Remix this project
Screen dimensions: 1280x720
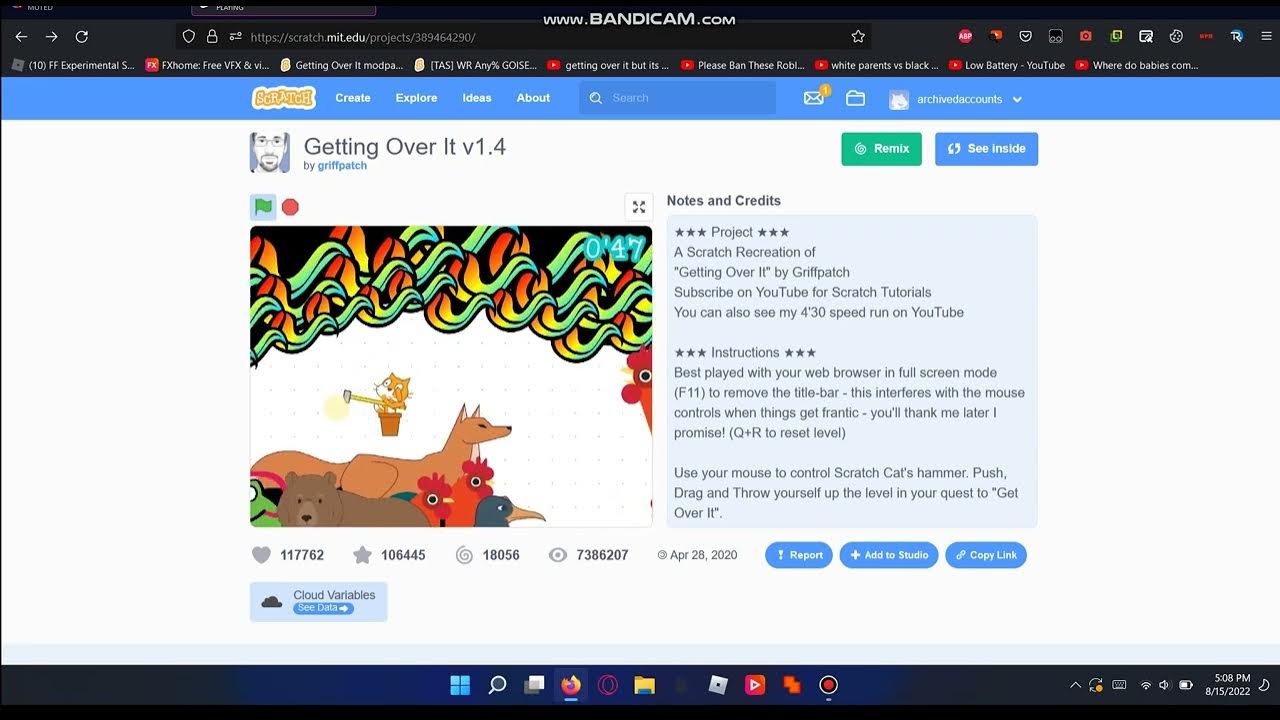click(x=881, y=149)
